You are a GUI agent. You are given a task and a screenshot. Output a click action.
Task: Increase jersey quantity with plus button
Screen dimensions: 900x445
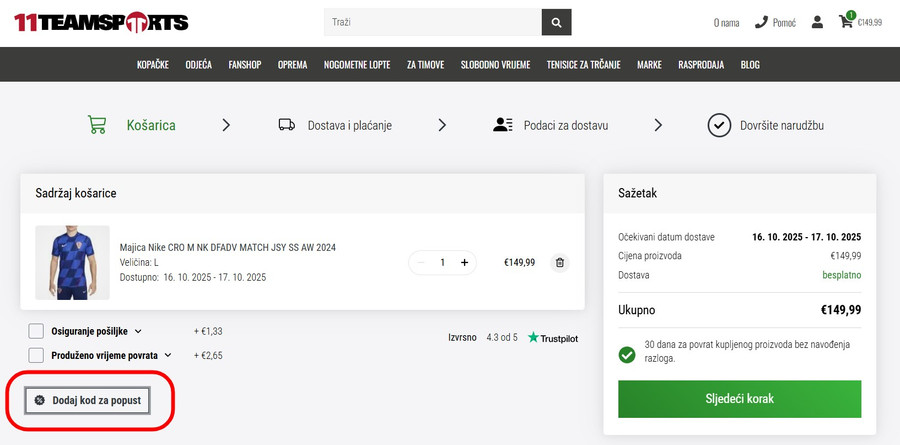point(464,262)
